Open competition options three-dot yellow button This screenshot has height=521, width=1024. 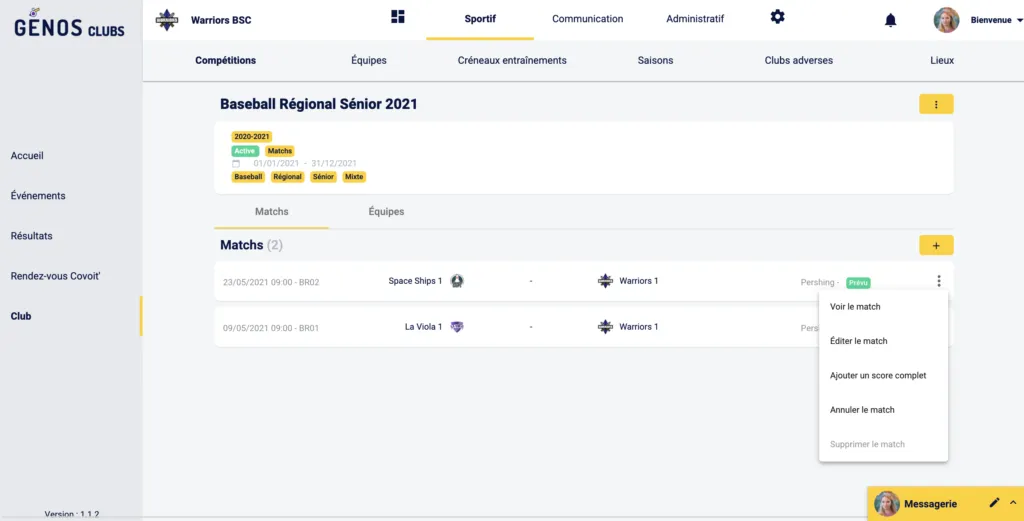(x=936, y=104)
